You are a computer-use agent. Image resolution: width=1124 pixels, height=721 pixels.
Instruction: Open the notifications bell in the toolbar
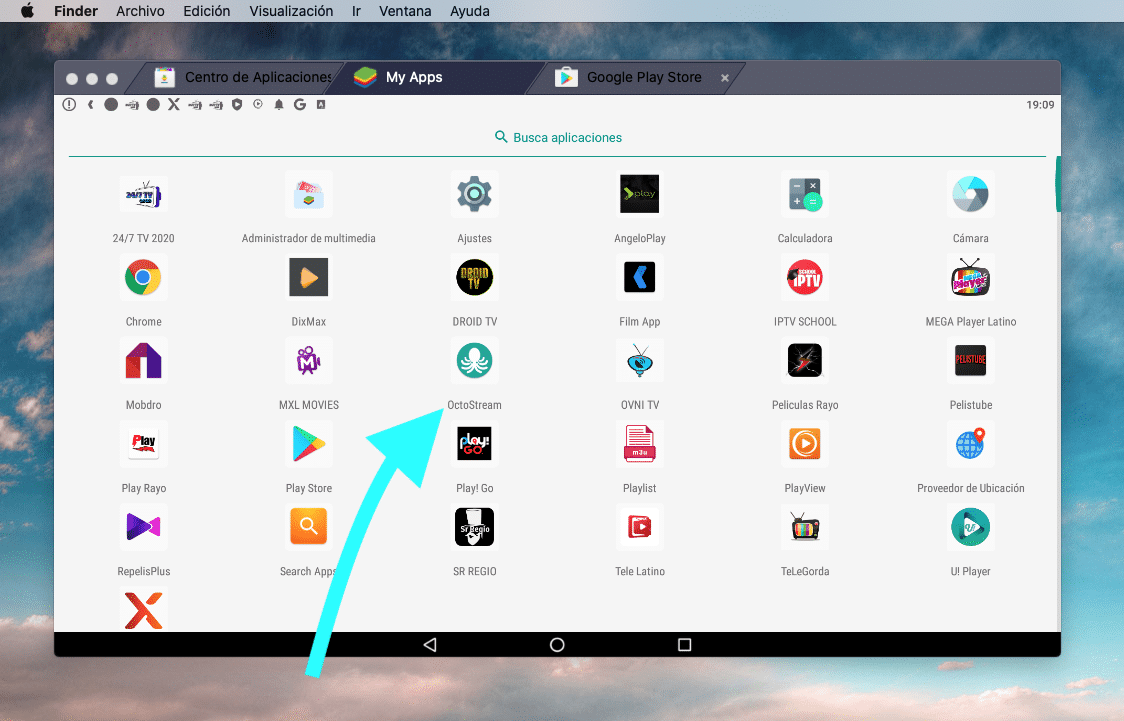click(279, 104)
